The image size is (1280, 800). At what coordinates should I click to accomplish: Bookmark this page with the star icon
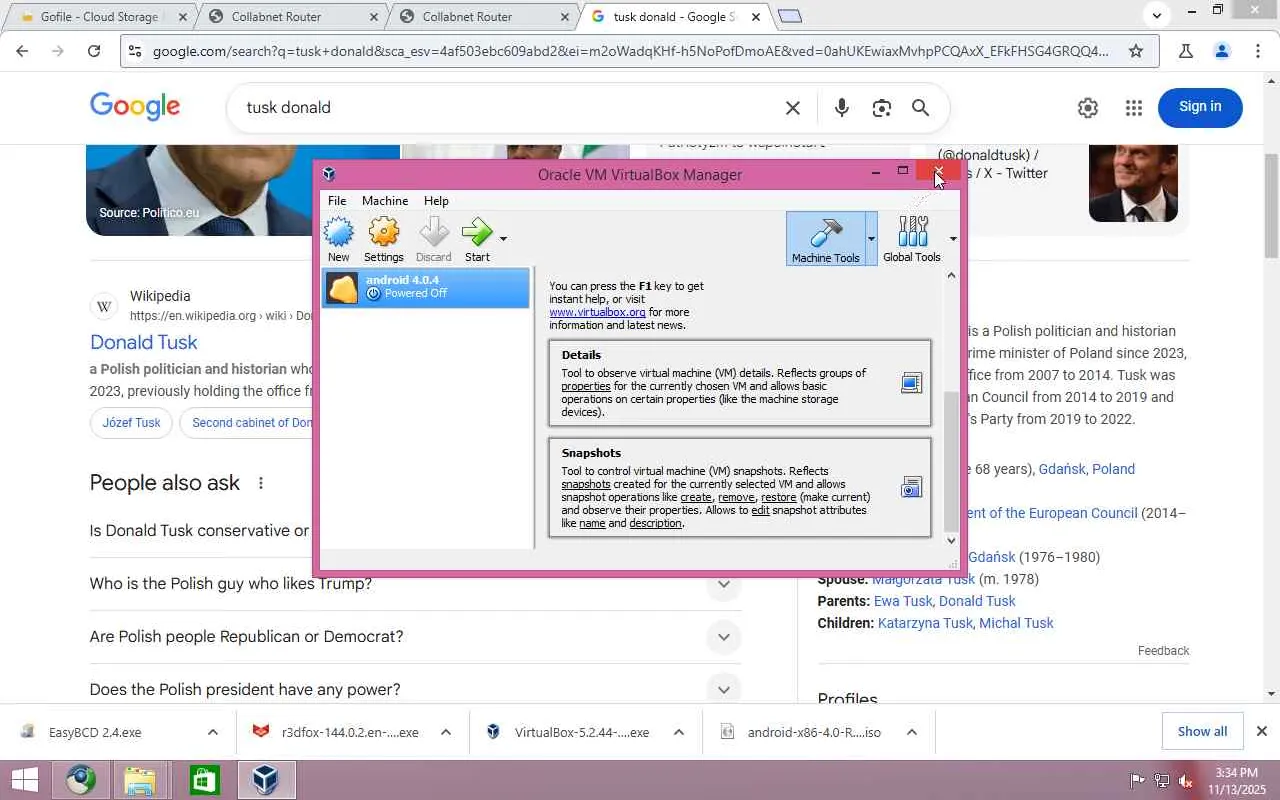tap(1136, 51)
